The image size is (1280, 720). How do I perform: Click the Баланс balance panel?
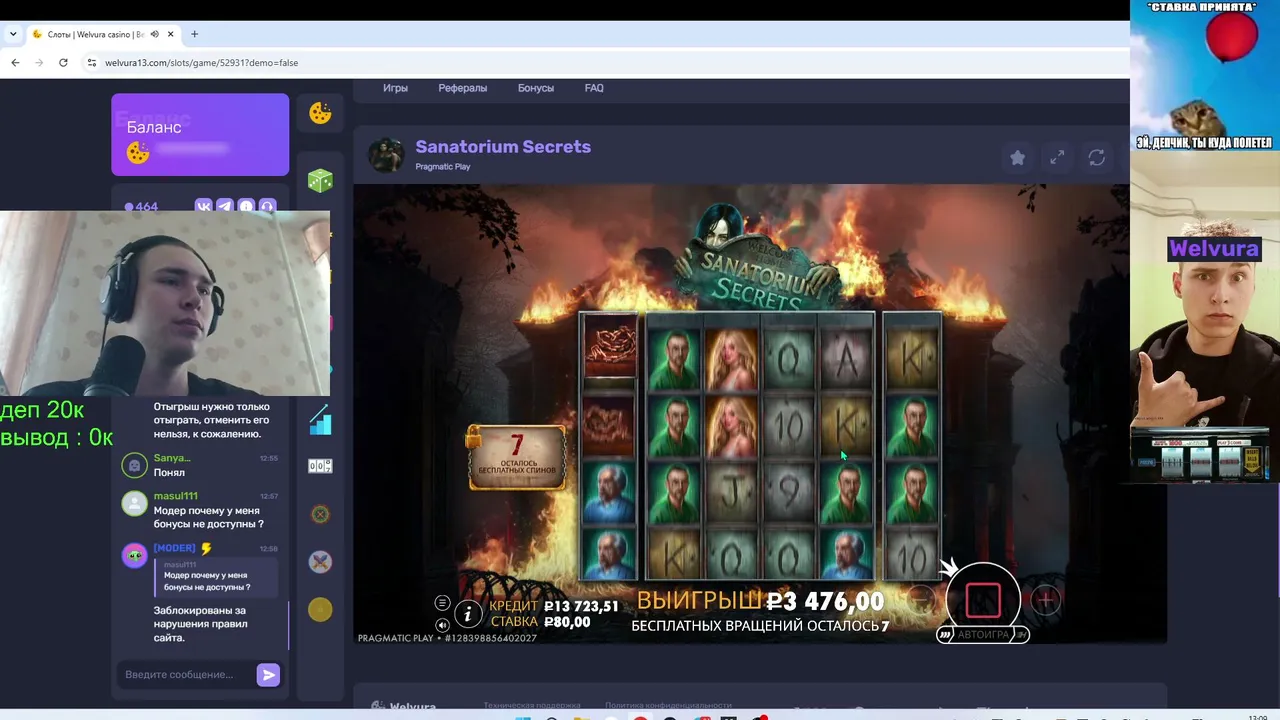click(x=200, y=135)
